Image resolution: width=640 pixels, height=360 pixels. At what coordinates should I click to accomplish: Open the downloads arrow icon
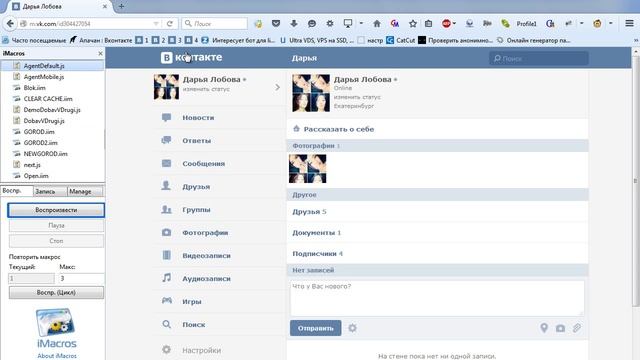[x=293, y=24]
